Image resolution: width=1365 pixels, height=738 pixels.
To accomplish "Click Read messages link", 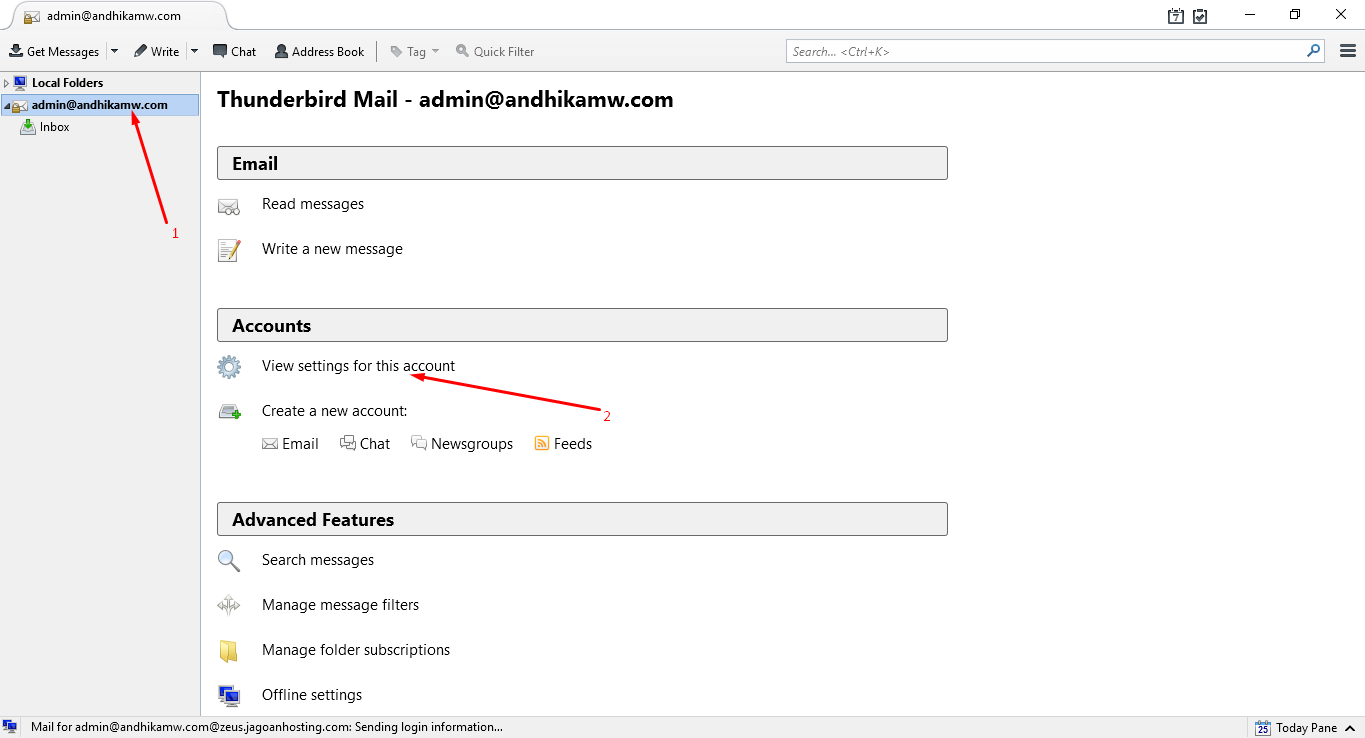I will pyautogui.click(x=313, y=204).
